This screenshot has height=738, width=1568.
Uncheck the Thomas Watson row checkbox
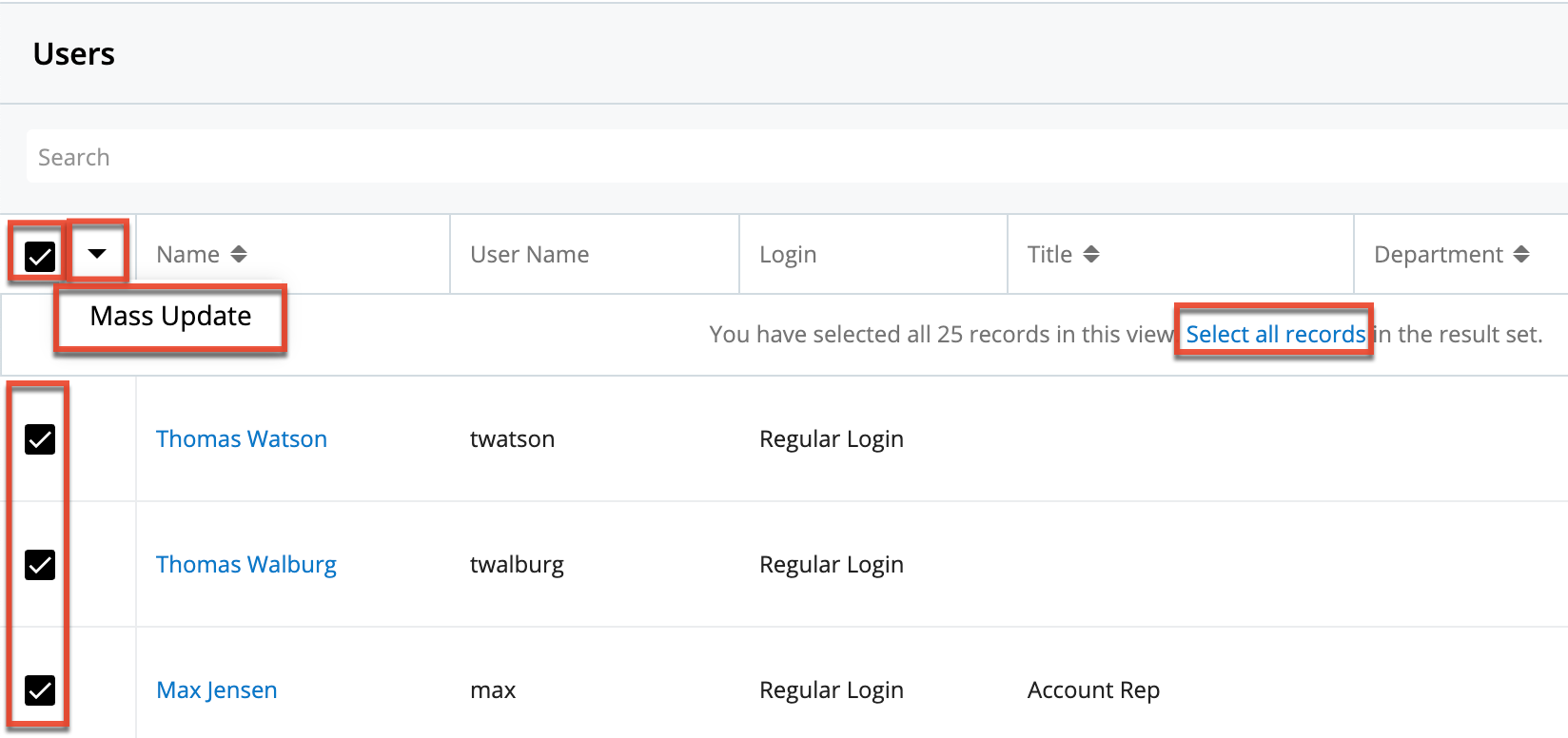pos(40,439)
